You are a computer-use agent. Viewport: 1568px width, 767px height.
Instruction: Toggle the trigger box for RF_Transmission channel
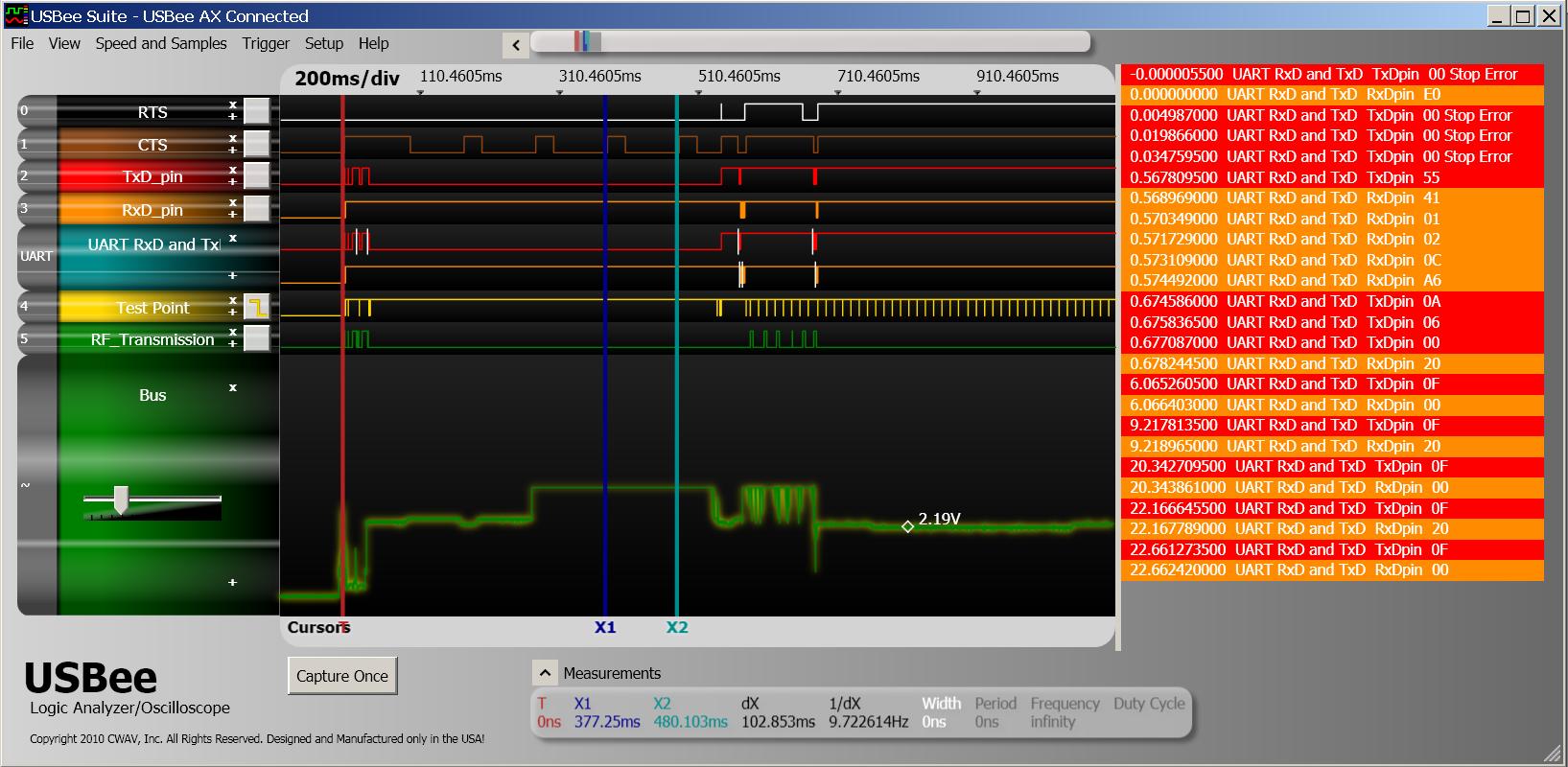(x=256, y=338)
